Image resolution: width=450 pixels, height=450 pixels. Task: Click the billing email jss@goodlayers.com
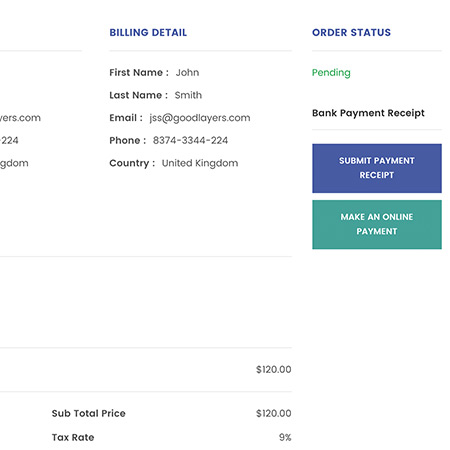pos(200,118)
